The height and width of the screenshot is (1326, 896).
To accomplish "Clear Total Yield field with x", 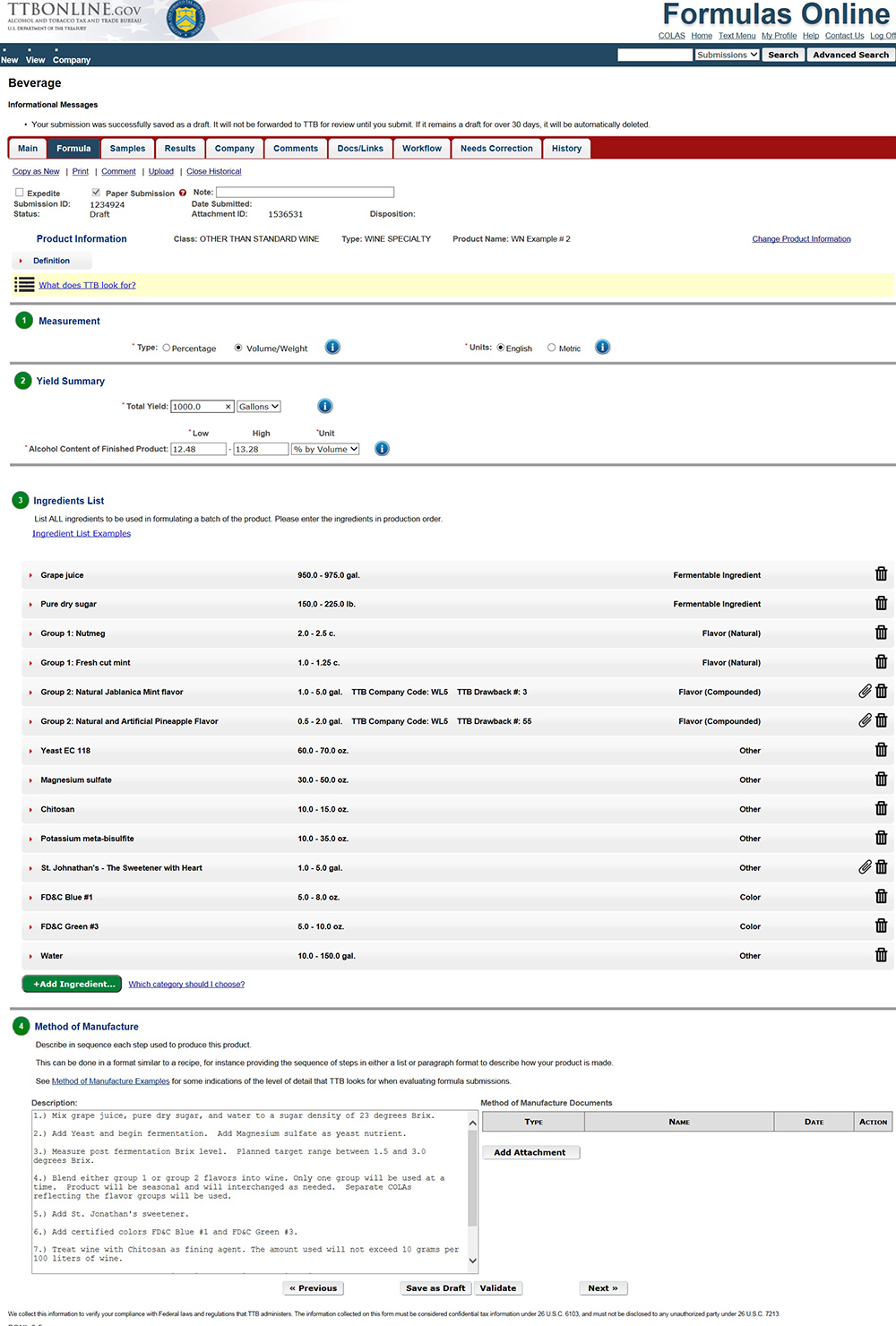I will point(228,407).
